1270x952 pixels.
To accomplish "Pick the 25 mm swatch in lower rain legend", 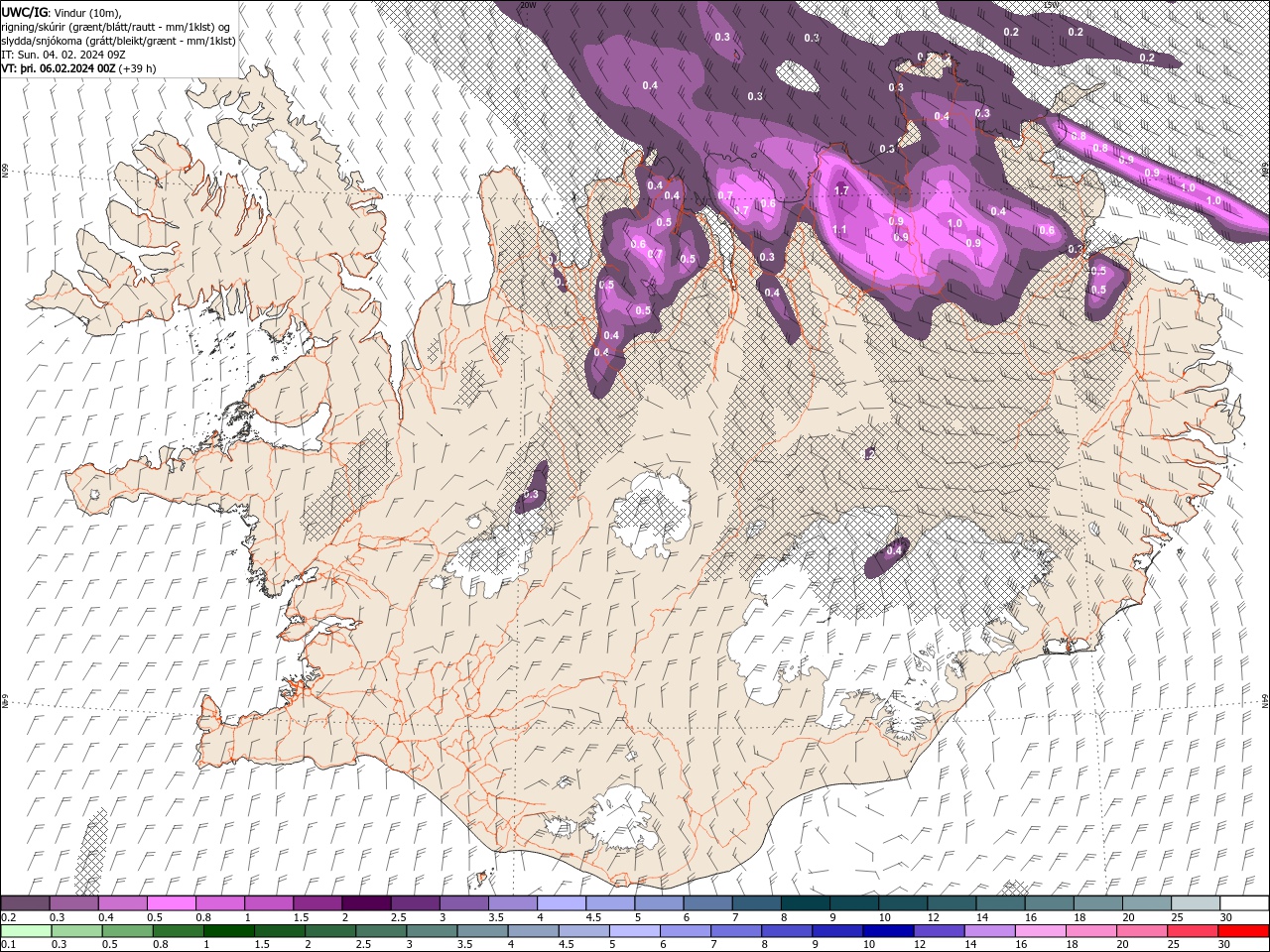I will pos(1192,930).
